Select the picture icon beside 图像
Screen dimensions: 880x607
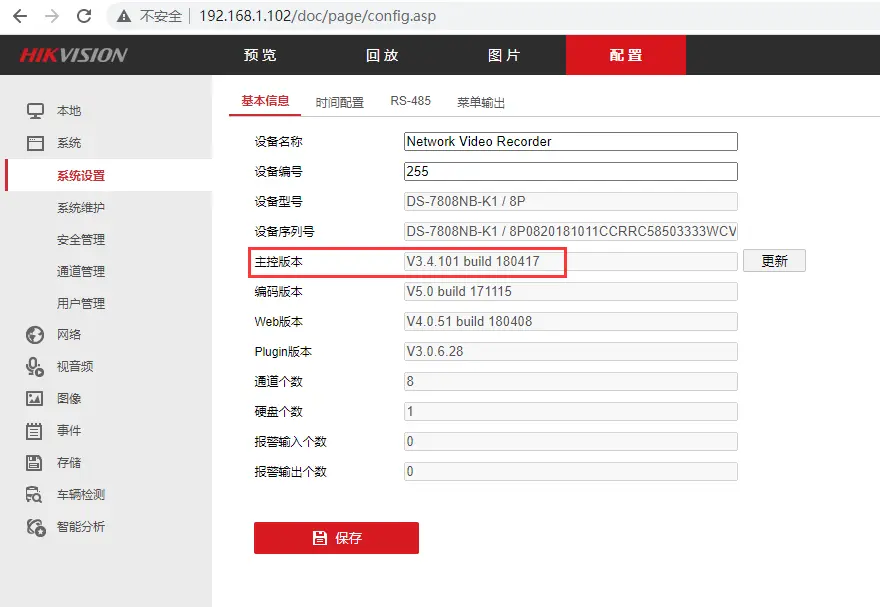(x=35, y=399)
